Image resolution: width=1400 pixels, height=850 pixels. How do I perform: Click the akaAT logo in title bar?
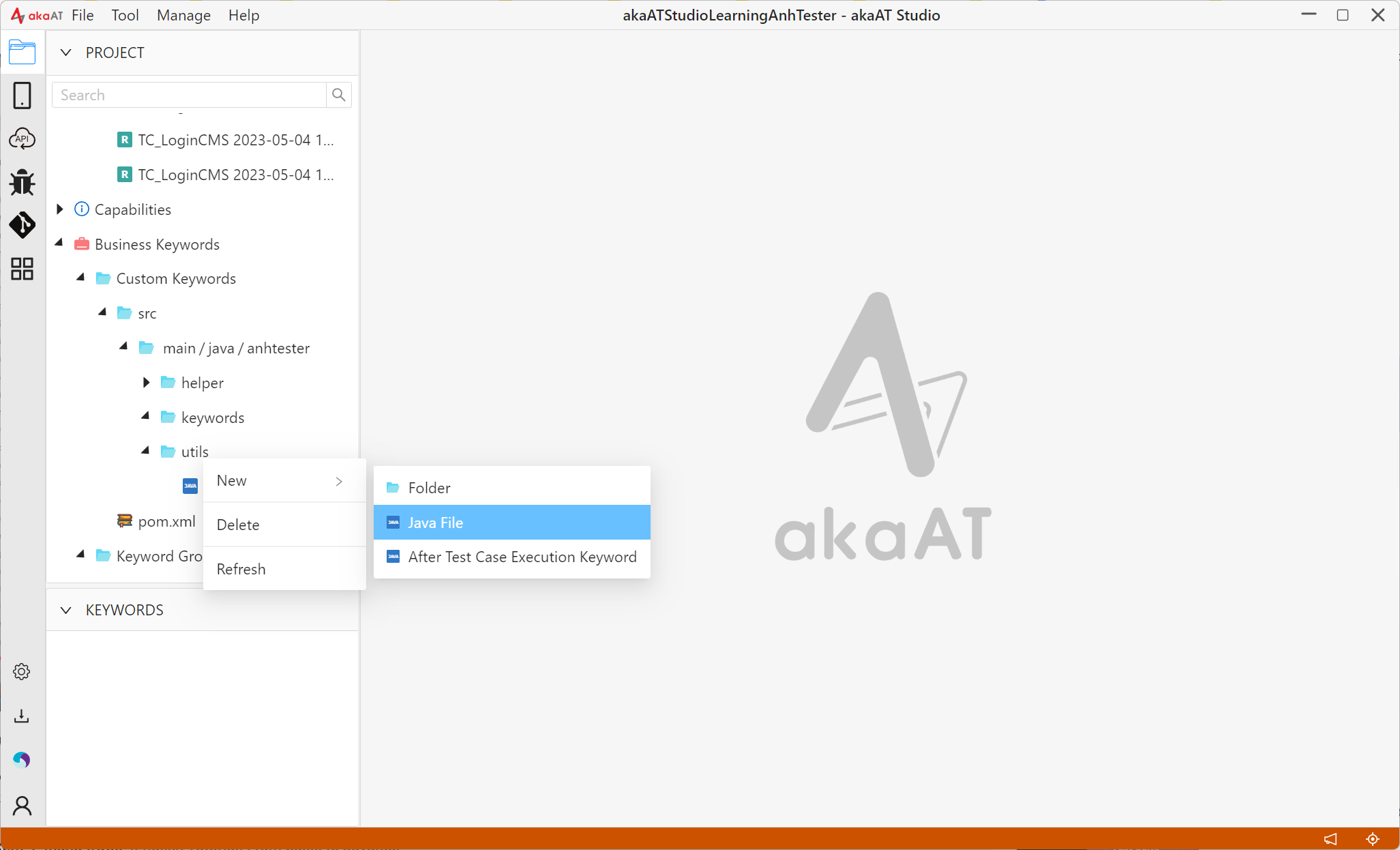37,15
